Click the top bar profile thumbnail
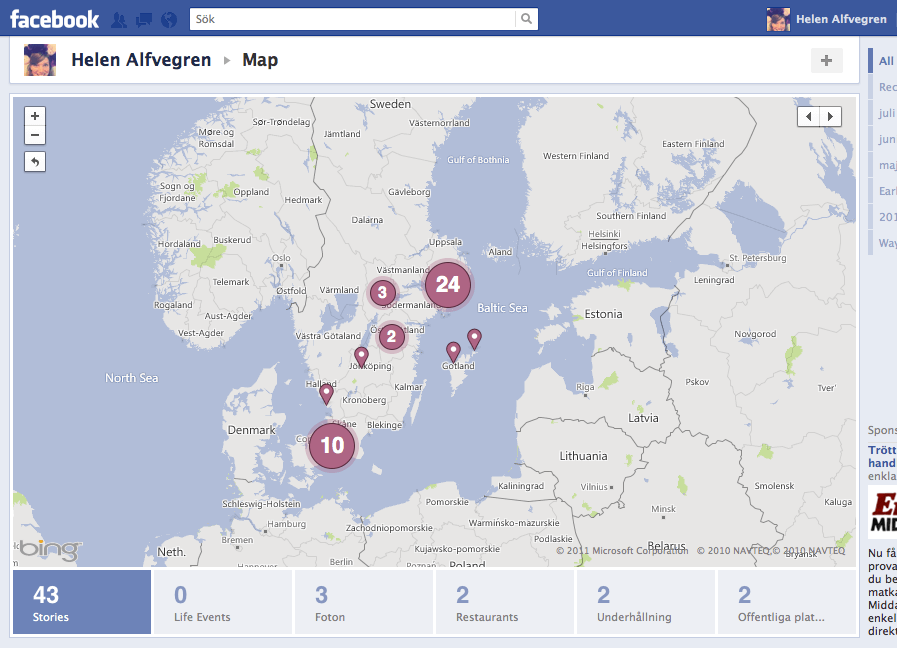The height and width of the screenshot is (648, 897). (778, 19)
